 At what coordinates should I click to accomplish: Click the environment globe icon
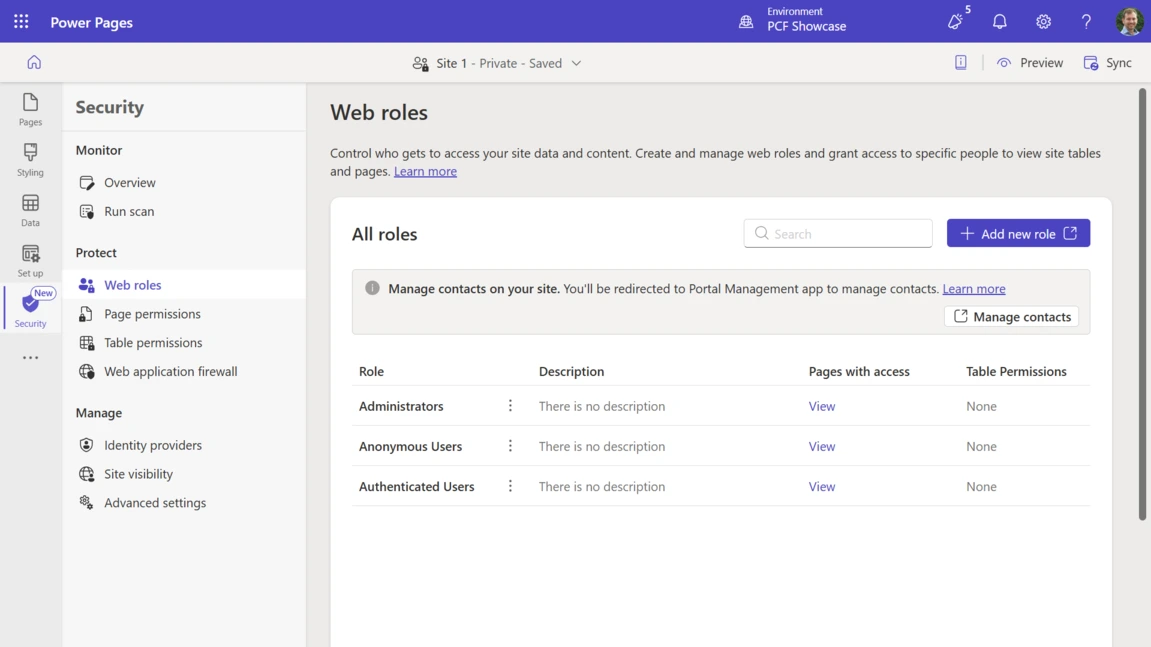coord(746,21)
